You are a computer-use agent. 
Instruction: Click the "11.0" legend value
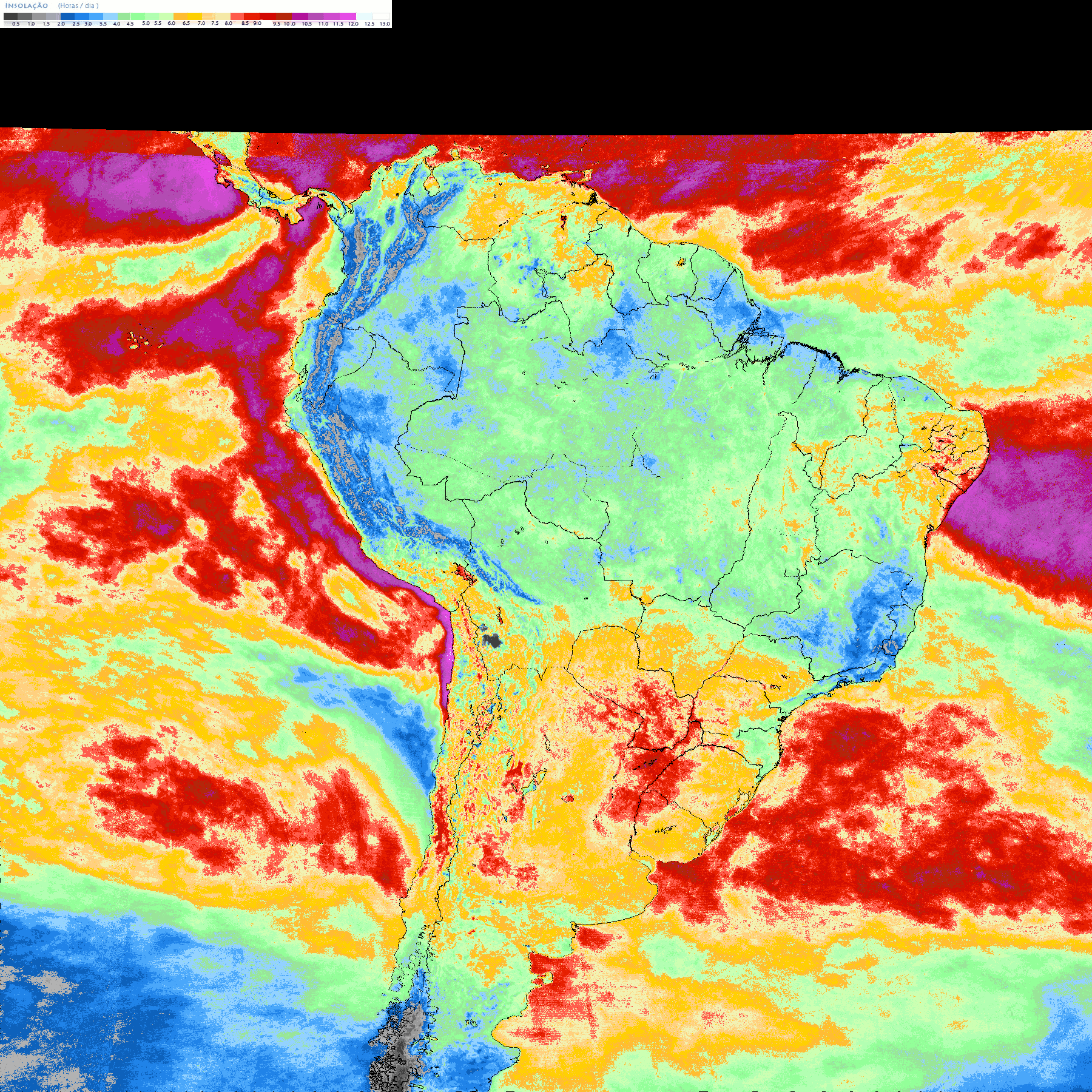click(323, 24)
